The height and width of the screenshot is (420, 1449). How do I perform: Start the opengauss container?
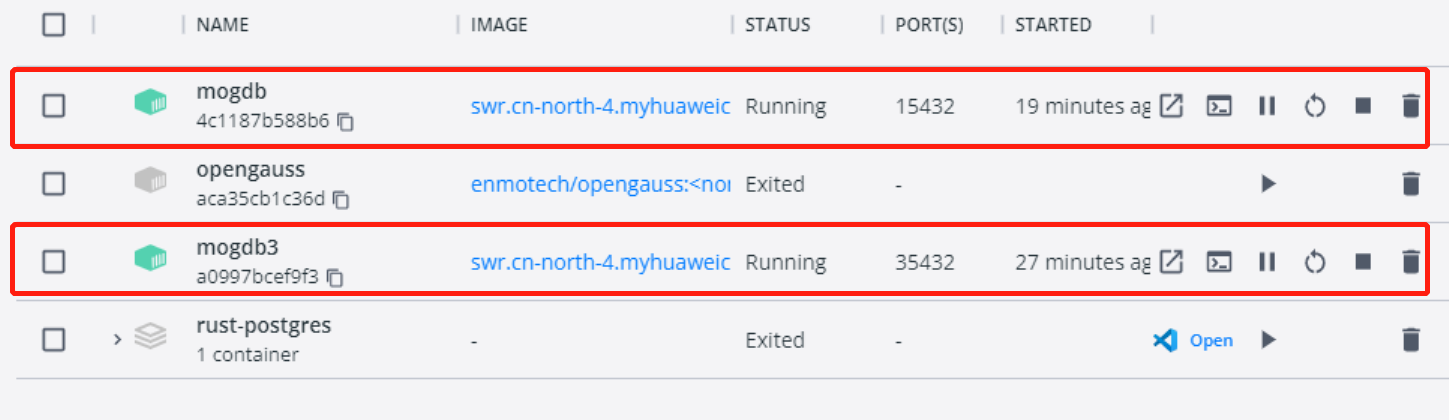1268,184
